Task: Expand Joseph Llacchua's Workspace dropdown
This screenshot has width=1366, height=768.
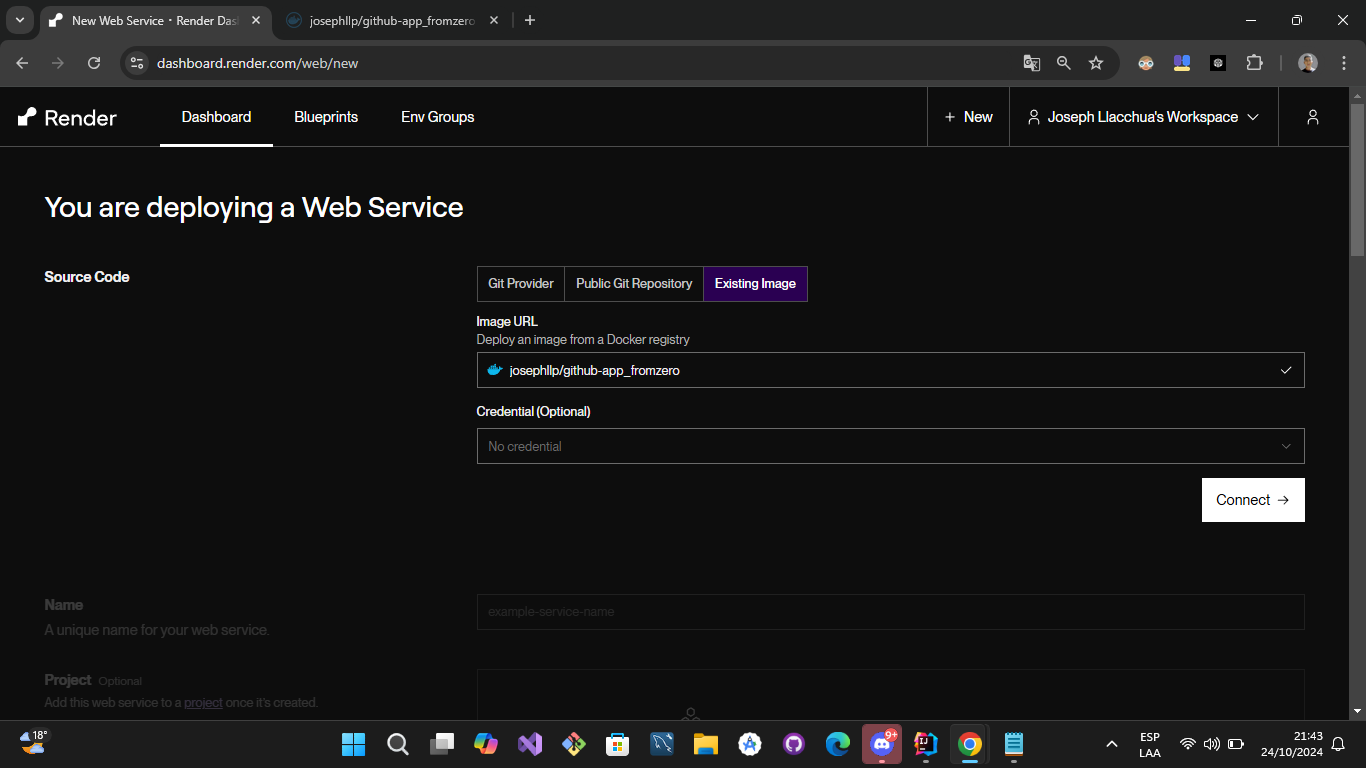Action: tap(1143, 117)
